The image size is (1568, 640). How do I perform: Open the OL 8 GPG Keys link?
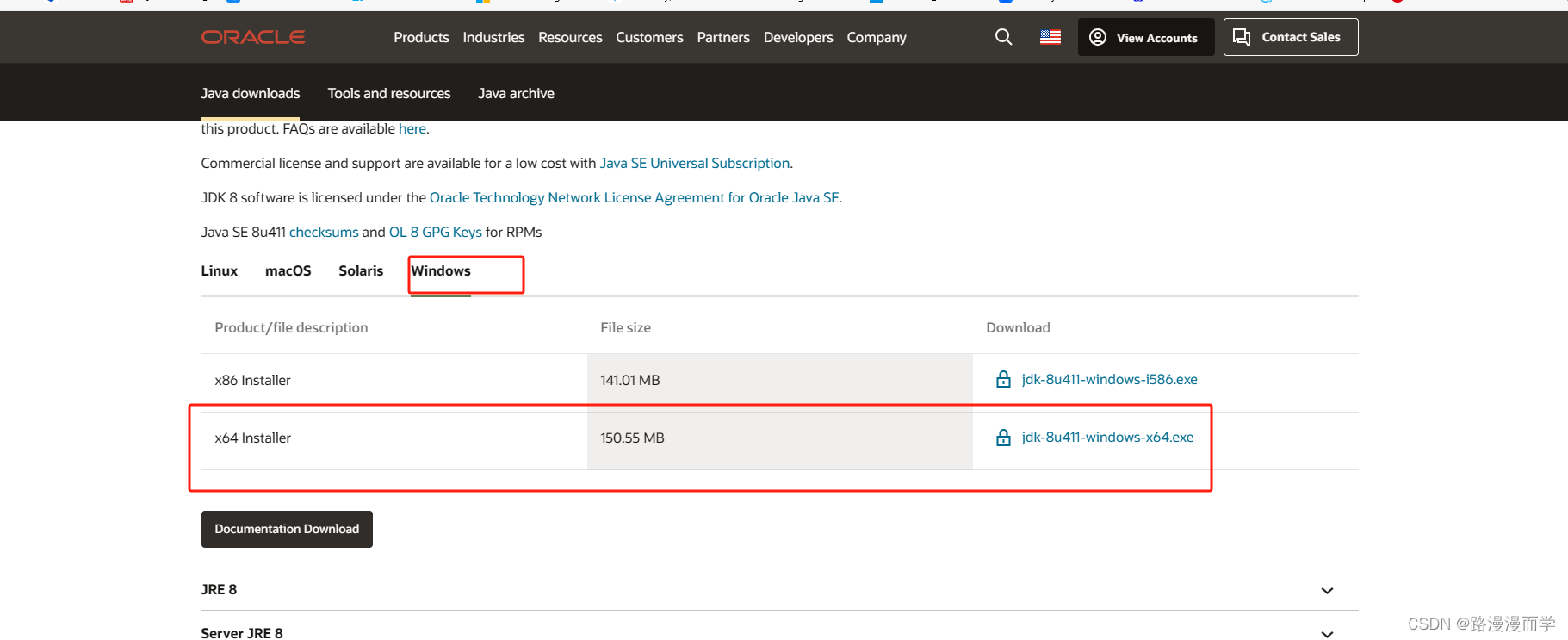[436, 232]
